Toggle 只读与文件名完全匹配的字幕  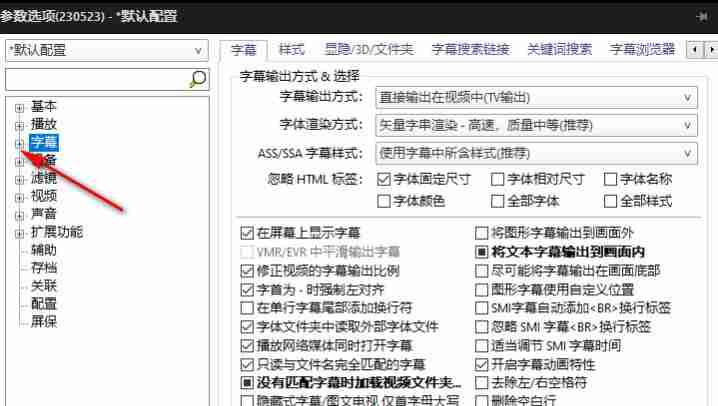coord(247,364)
